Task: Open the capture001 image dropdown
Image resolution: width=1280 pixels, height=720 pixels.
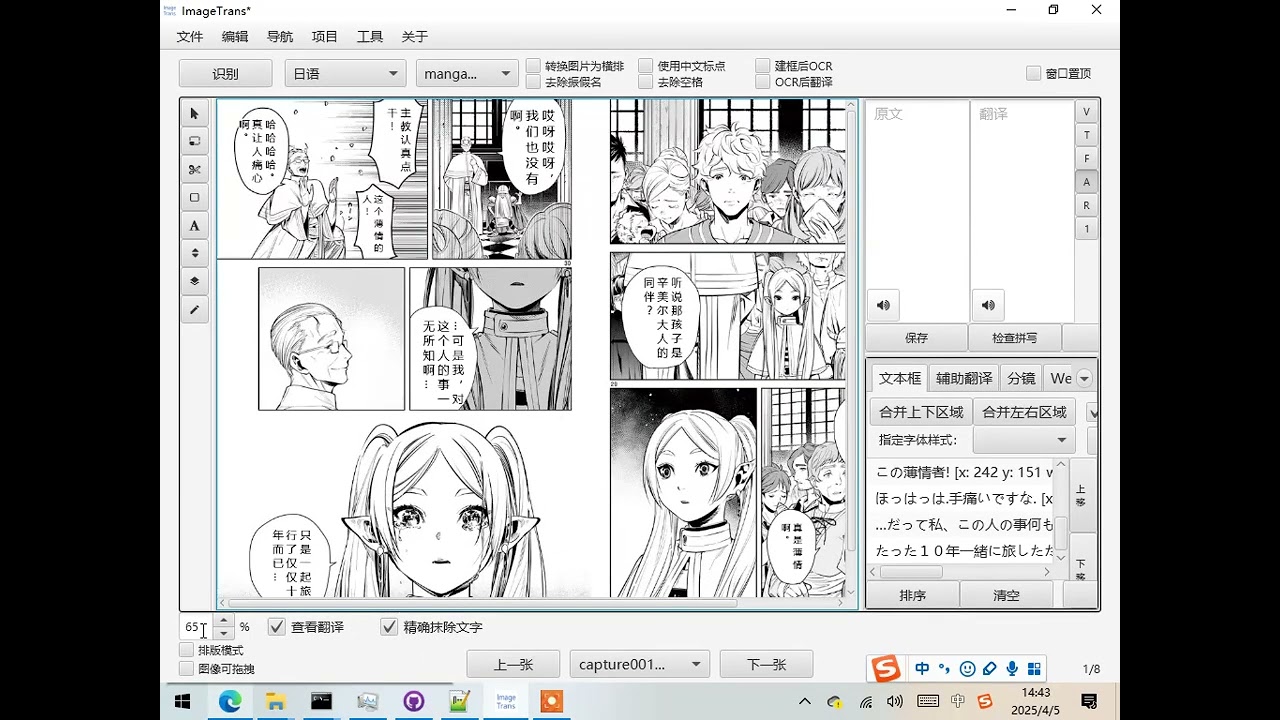Action: [640, 664]
